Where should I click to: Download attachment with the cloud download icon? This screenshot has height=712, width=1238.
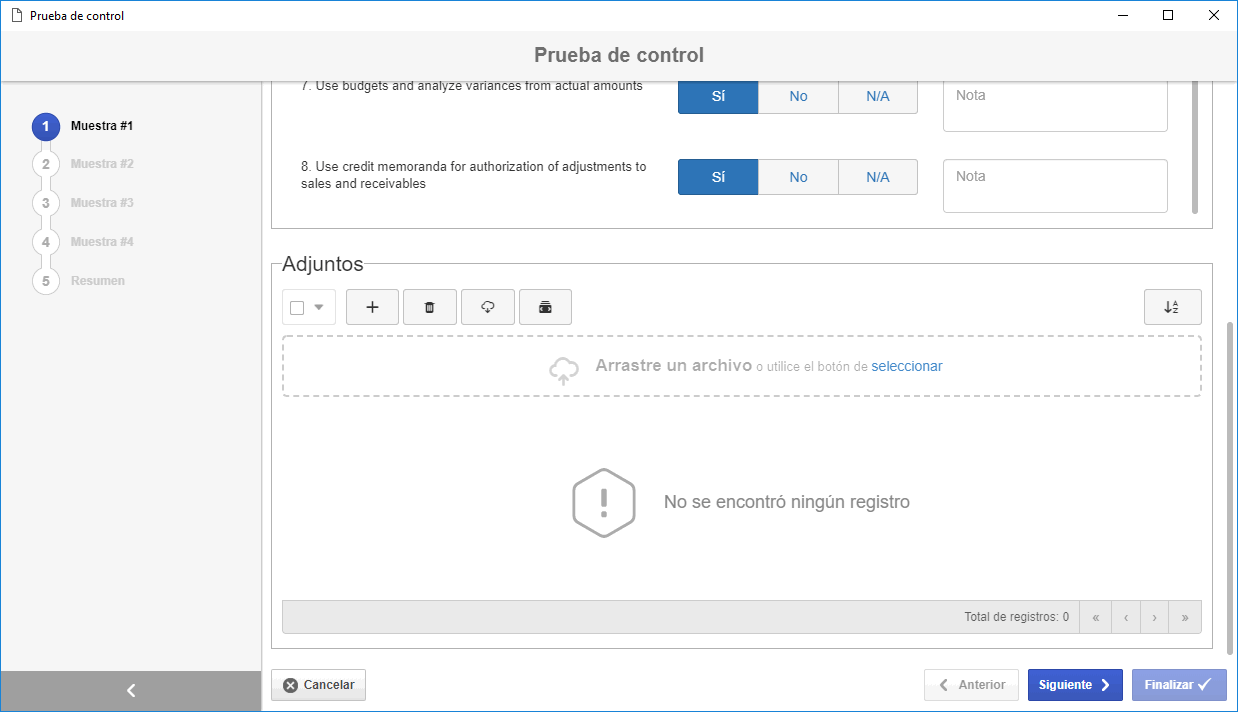point(488,307)
